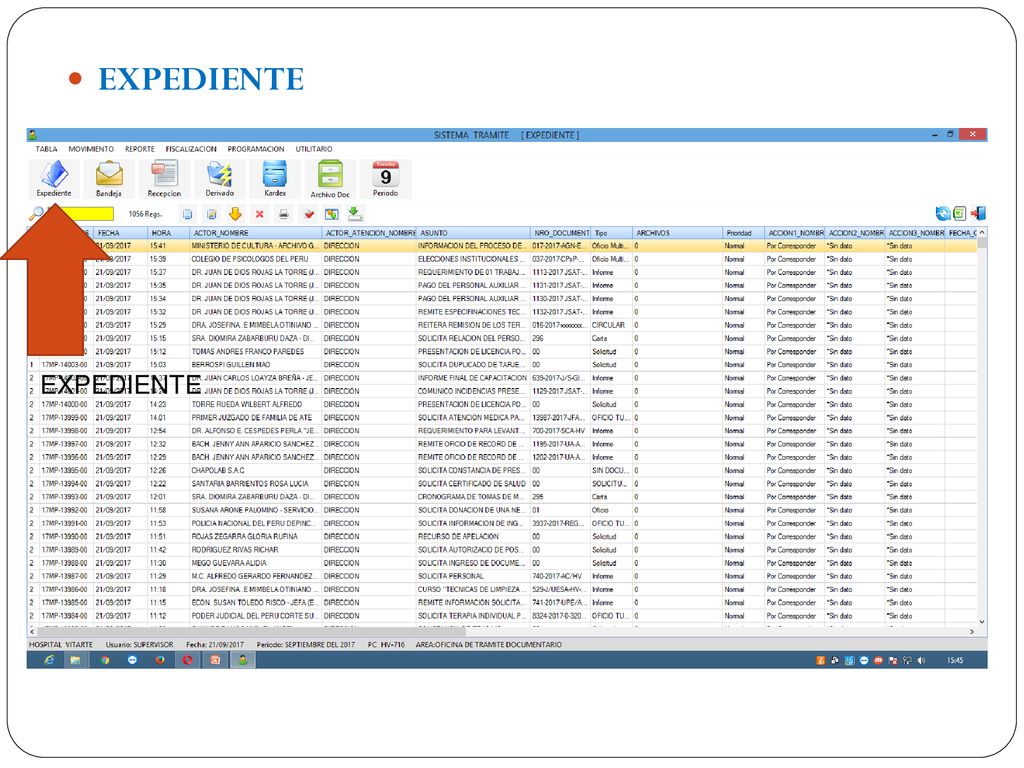Click the exit door icon
Screen dimensions: 1024x768
click(978, 214)
